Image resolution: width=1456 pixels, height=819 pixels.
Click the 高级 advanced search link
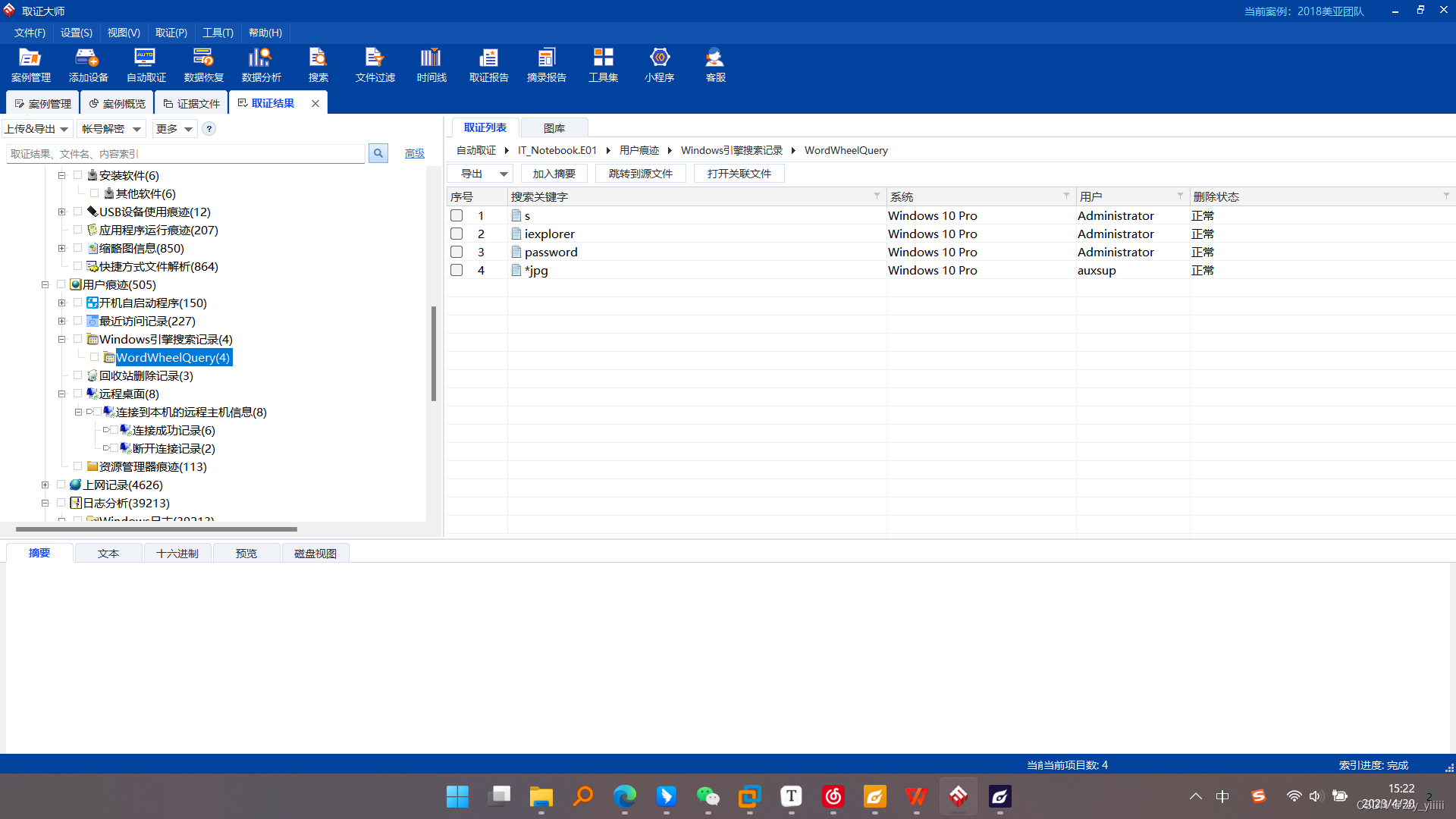(414, 154)
